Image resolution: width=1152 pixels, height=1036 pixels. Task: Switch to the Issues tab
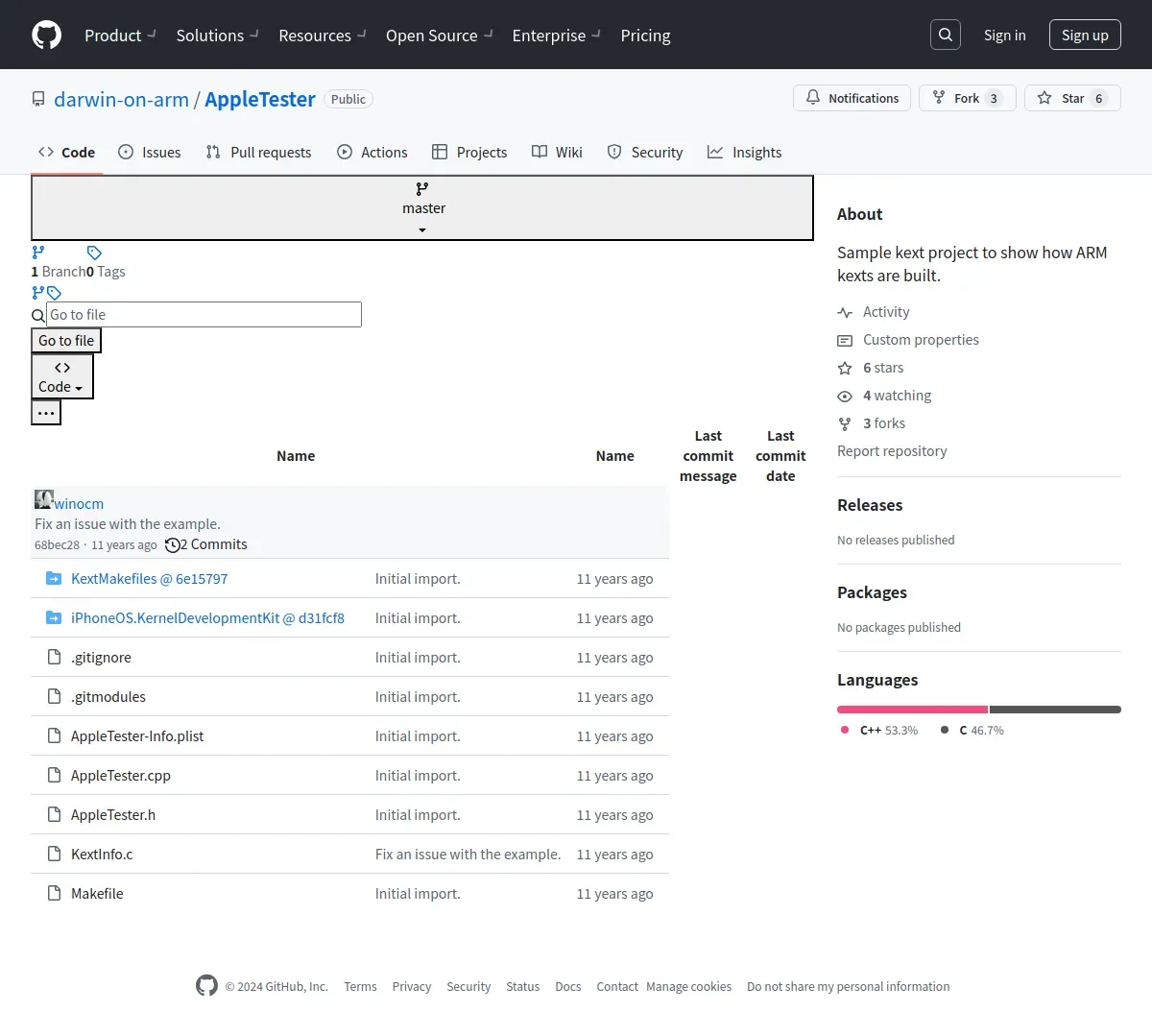pyautogui.click(x=150, y=152)
